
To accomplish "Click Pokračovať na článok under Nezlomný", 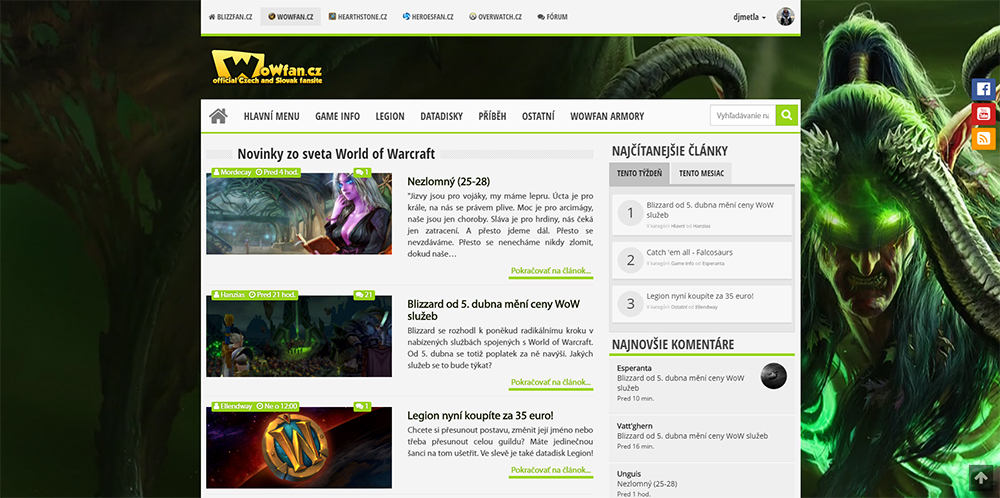I will click(550, 271).
